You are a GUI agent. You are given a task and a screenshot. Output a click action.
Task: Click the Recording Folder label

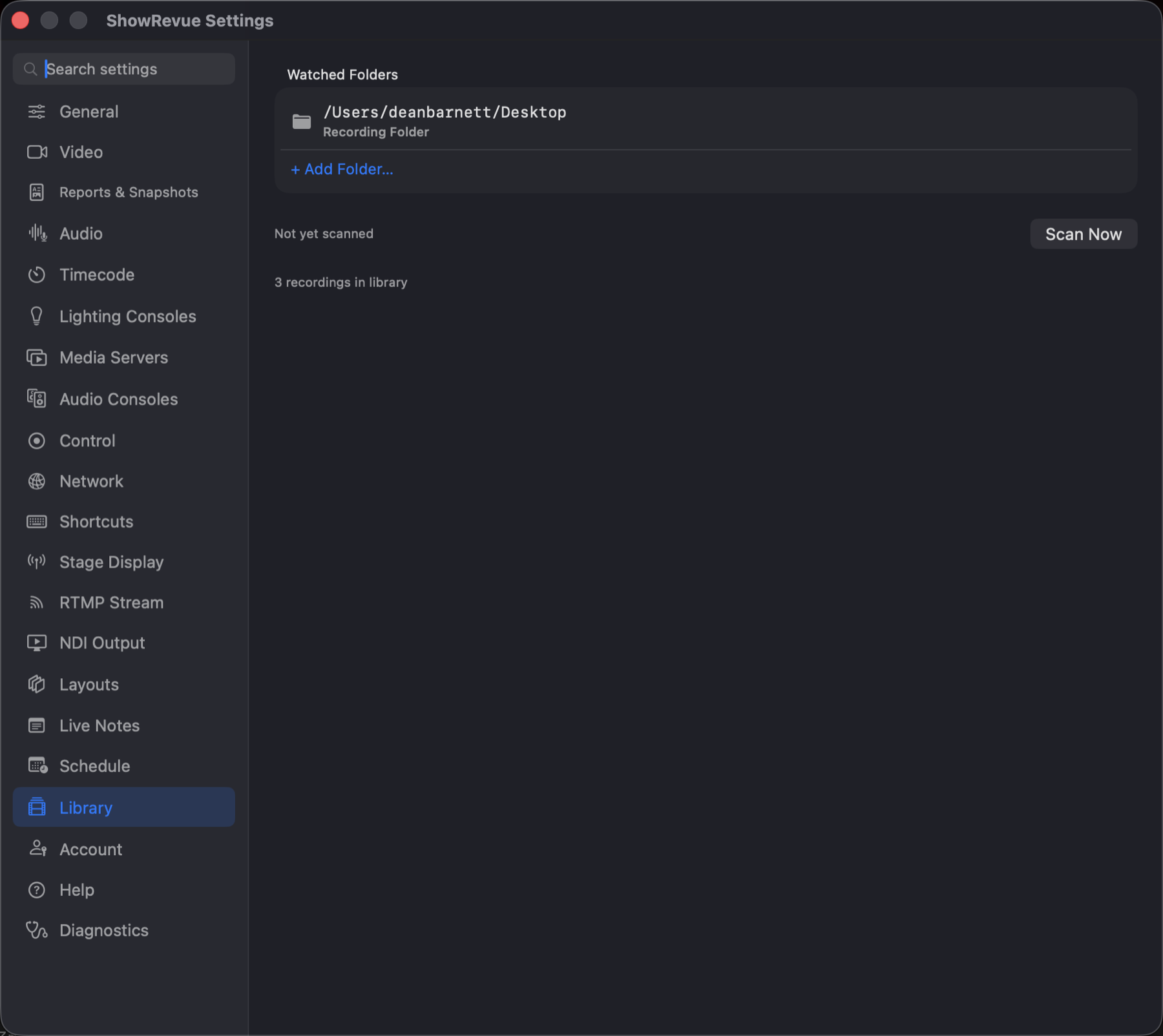click(x=375, y=132)
